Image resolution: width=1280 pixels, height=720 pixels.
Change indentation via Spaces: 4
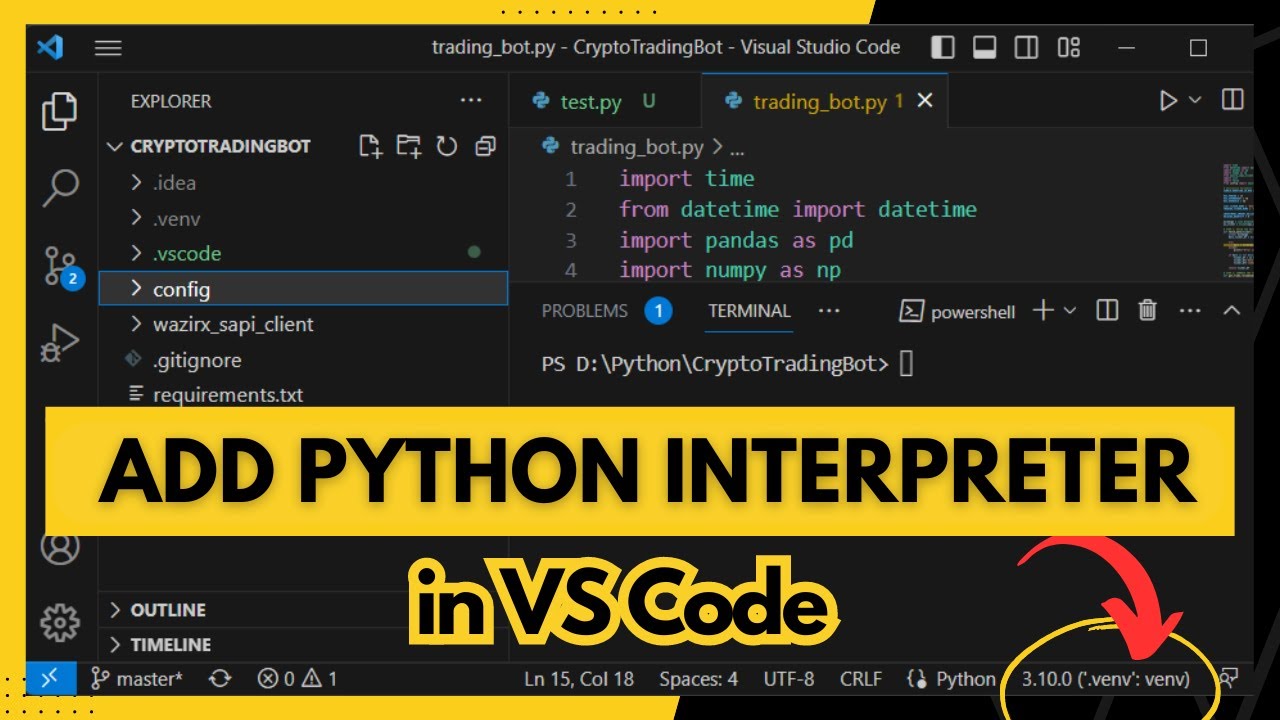[x=699, y=679]
